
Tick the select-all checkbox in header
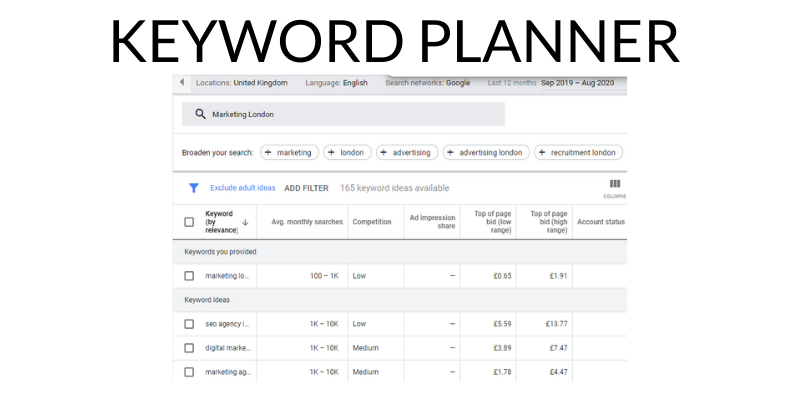pos(189,222)
